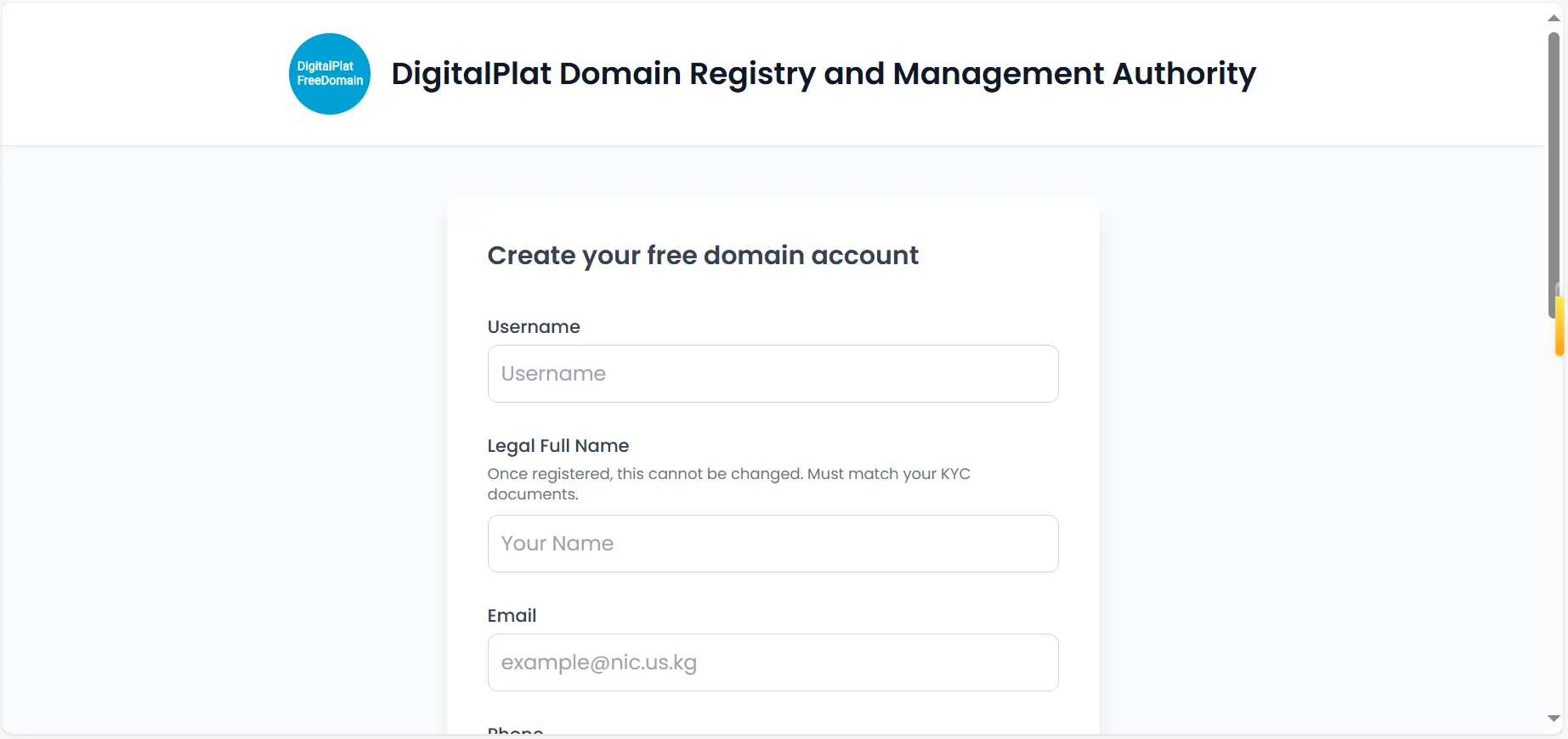Click the KYC documents hint text

(728, 484)
